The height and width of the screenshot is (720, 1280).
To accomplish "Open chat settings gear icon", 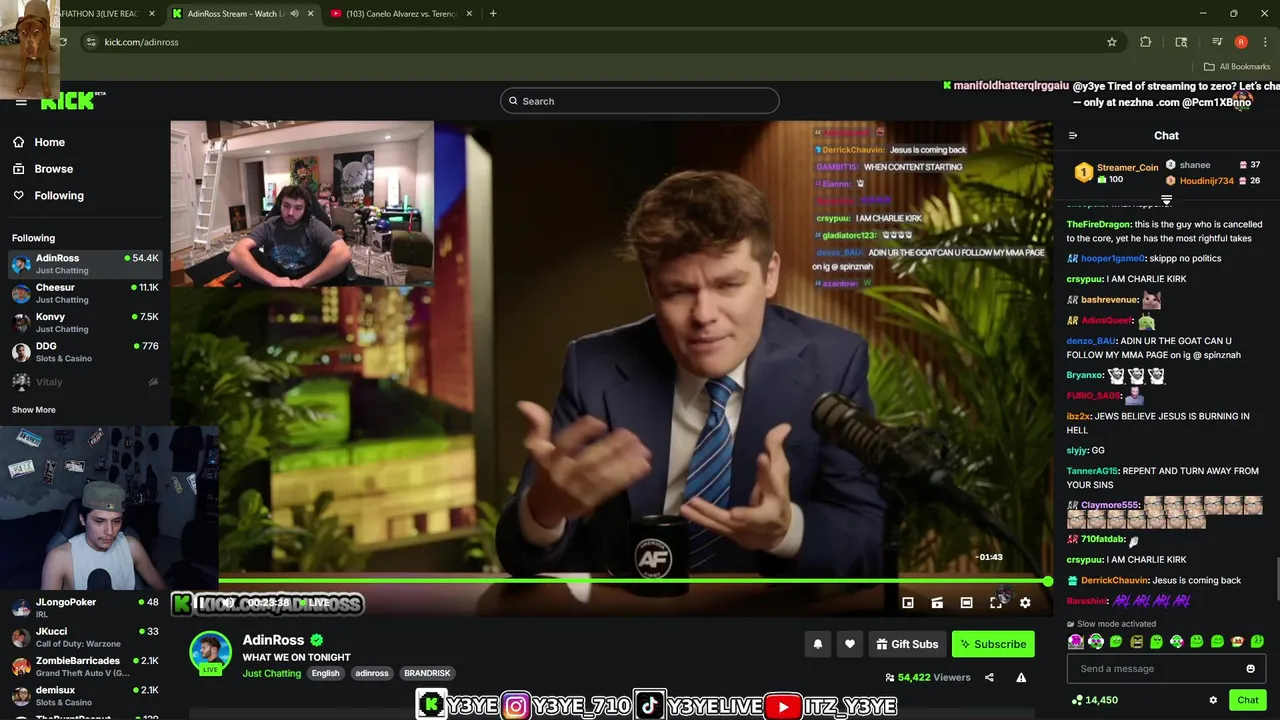I will pyautogui.click(x=1213, y=700).
